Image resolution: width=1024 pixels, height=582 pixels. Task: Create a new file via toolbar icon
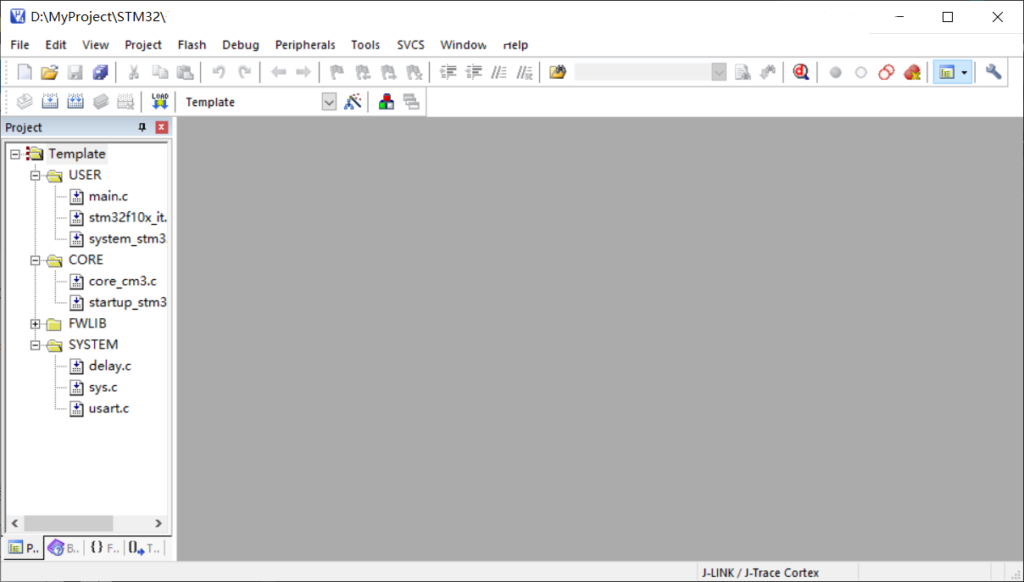pos(24,72)
